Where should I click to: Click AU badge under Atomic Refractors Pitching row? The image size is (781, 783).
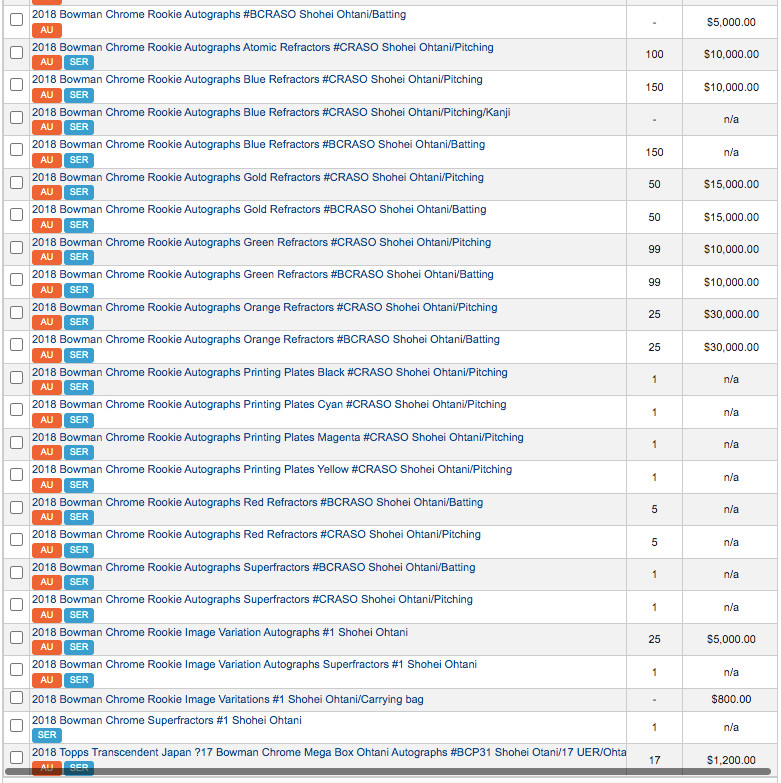[x=46, y=62]
